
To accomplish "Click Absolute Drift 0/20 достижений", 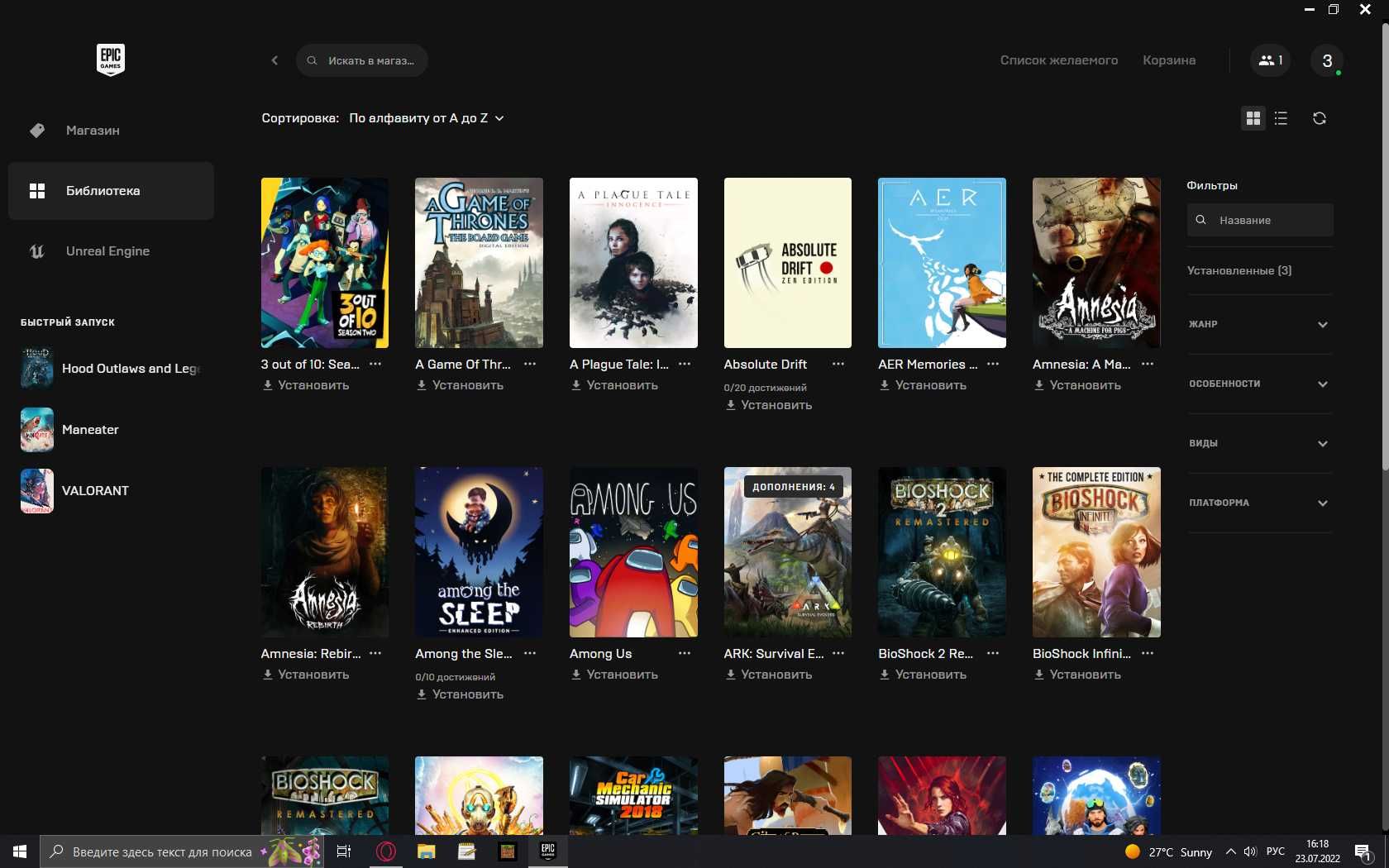I will click(x=765, y=388).
